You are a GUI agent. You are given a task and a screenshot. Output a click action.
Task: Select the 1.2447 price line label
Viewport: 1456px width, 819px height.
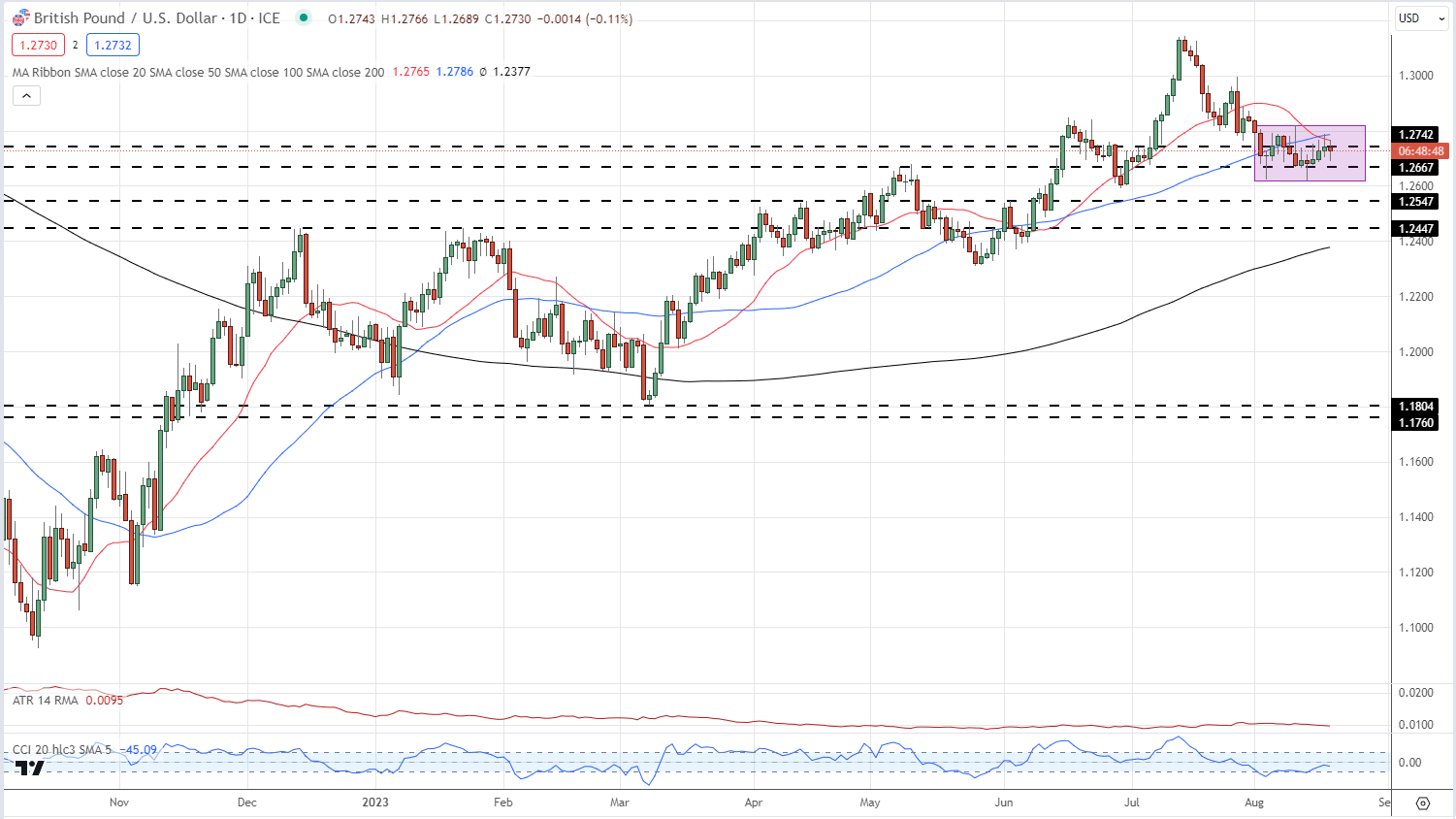pyautogui.click(x=1416, y=229)
